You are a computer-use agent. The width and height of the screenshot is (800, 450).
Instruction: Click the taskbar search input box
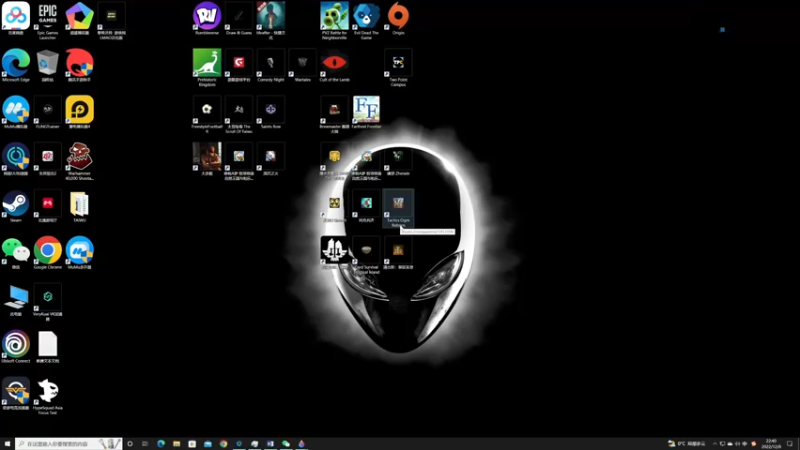(68, 444)
